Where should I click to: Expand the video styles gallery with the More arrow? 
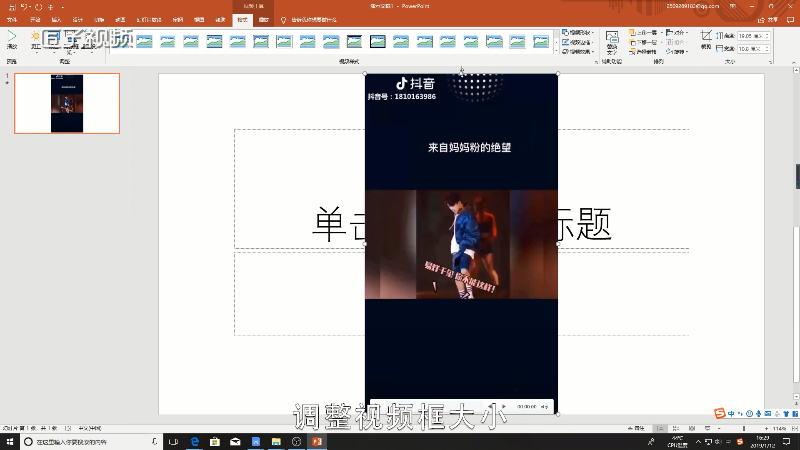click(x=556, y=48)
